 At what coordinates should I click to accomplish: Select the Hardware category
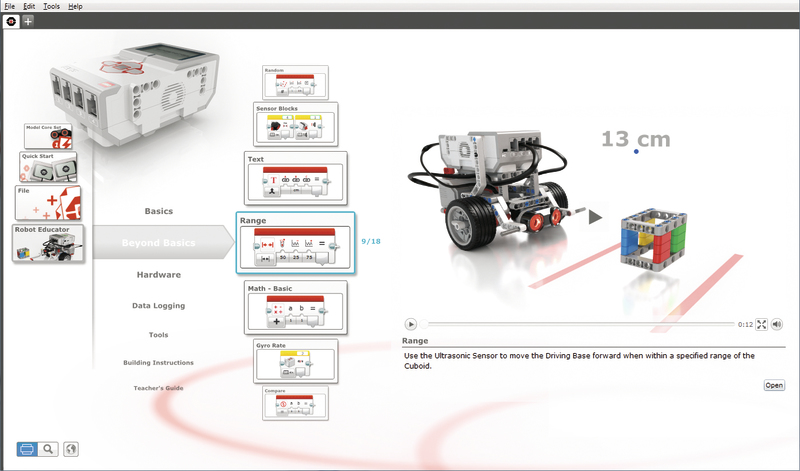tap(159, 275)
